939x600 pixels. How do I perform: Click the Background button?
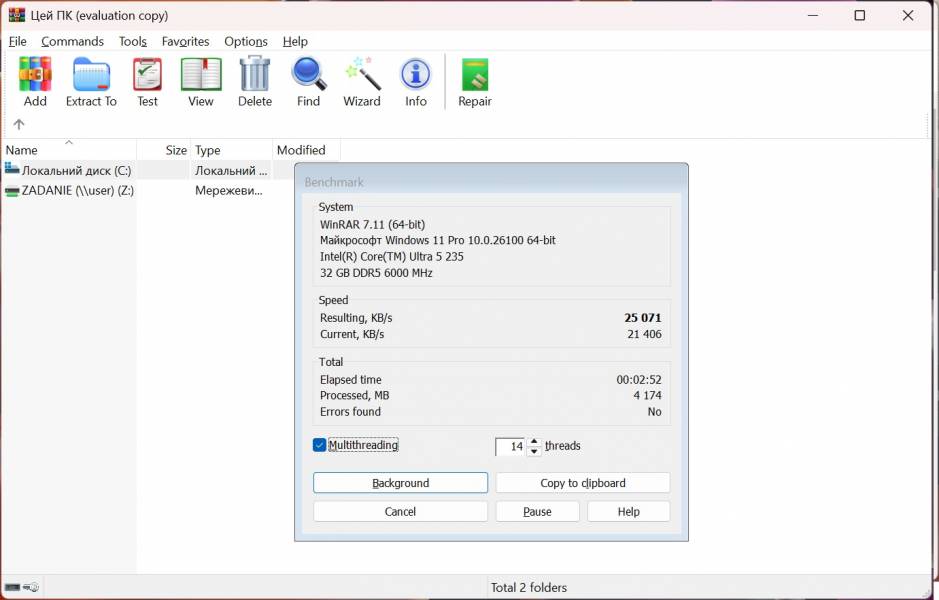point(400,483)
